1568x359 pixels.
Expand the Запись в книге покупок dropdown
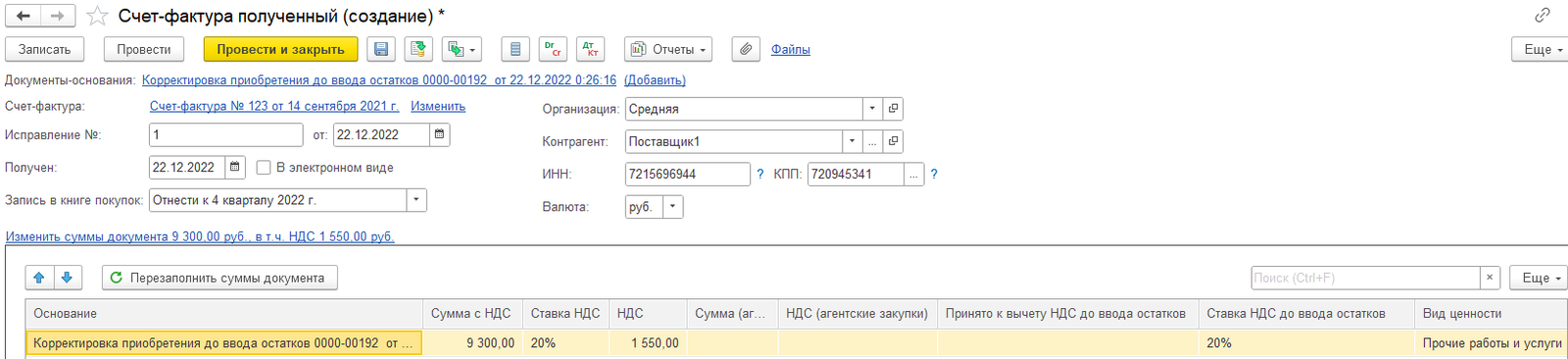416,200
